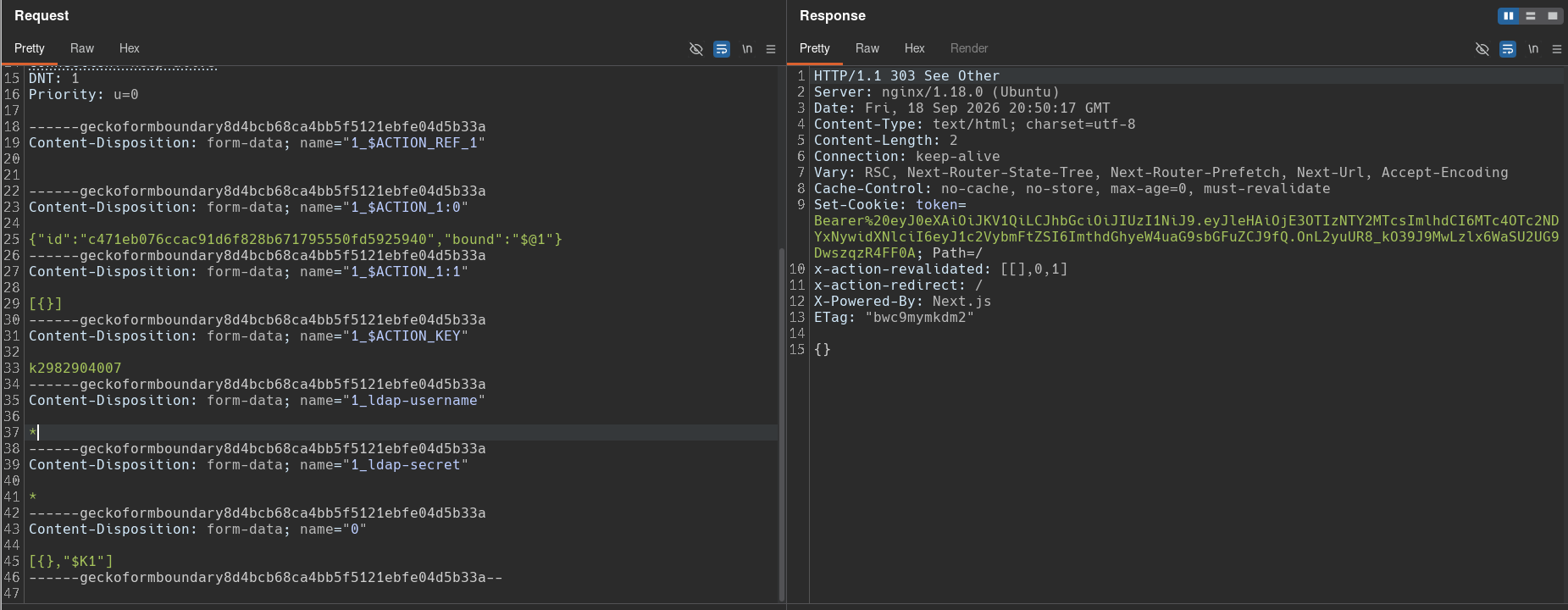Viewport: 1568px width, 610px height.
Task: Toggle hiding non-printable characters in Response panel
Action: coord(1482,49)
